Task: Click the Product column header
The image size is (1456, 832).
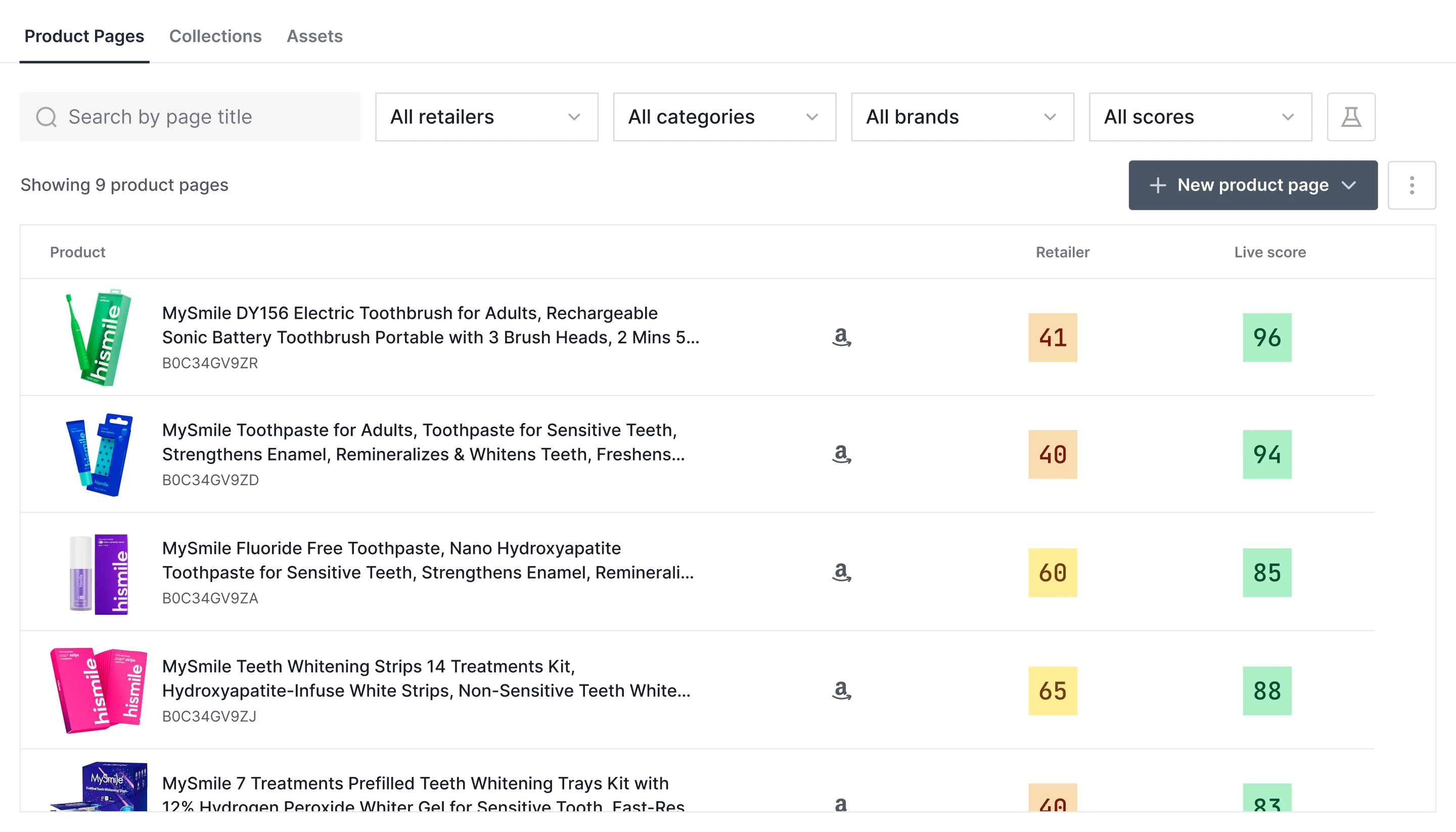Action: [x=78, y=252]
